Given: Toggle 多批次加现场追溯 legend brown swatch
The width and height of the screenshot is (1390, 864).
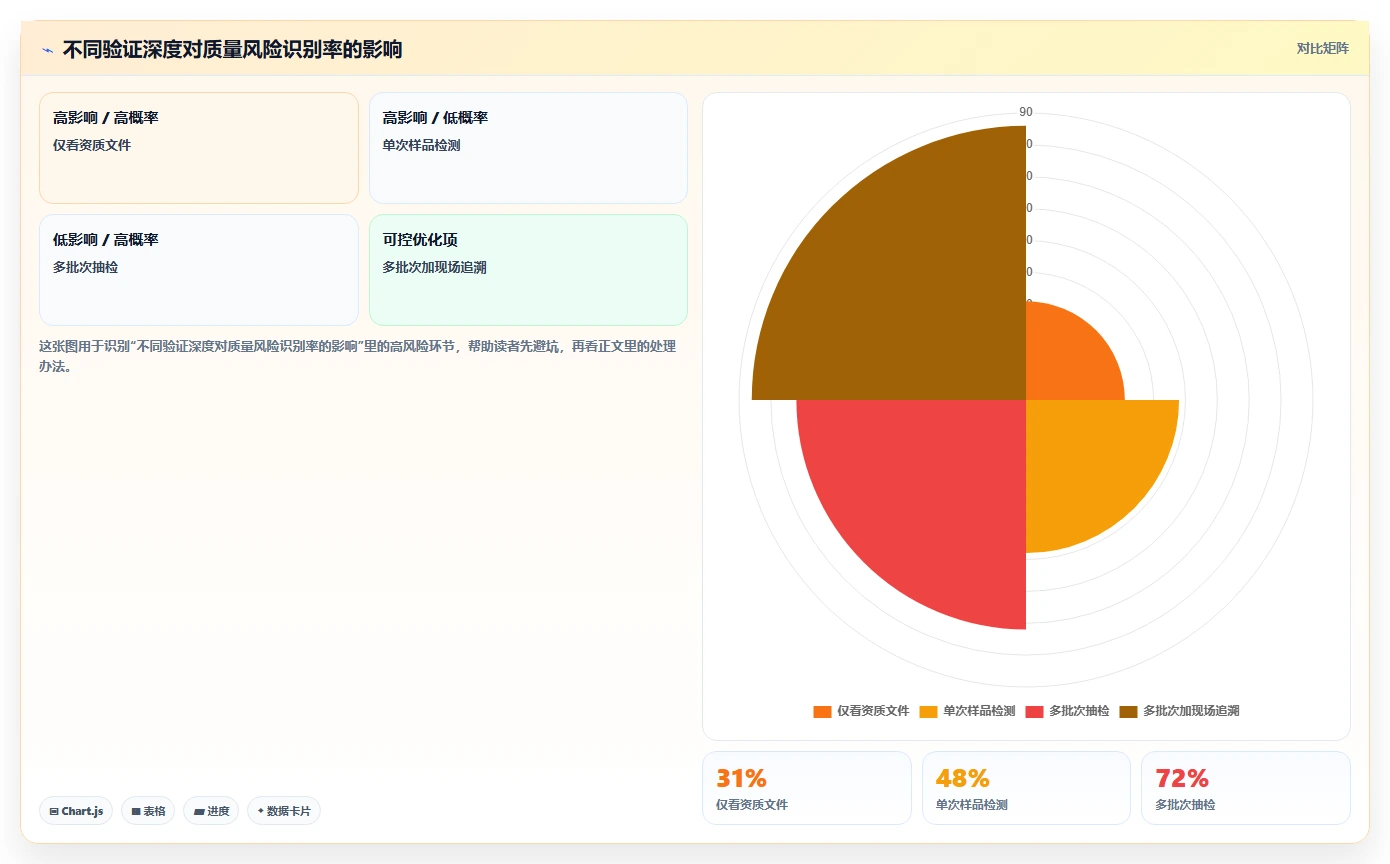Looking at the screenshot, I should click(x=1128, y=711).
